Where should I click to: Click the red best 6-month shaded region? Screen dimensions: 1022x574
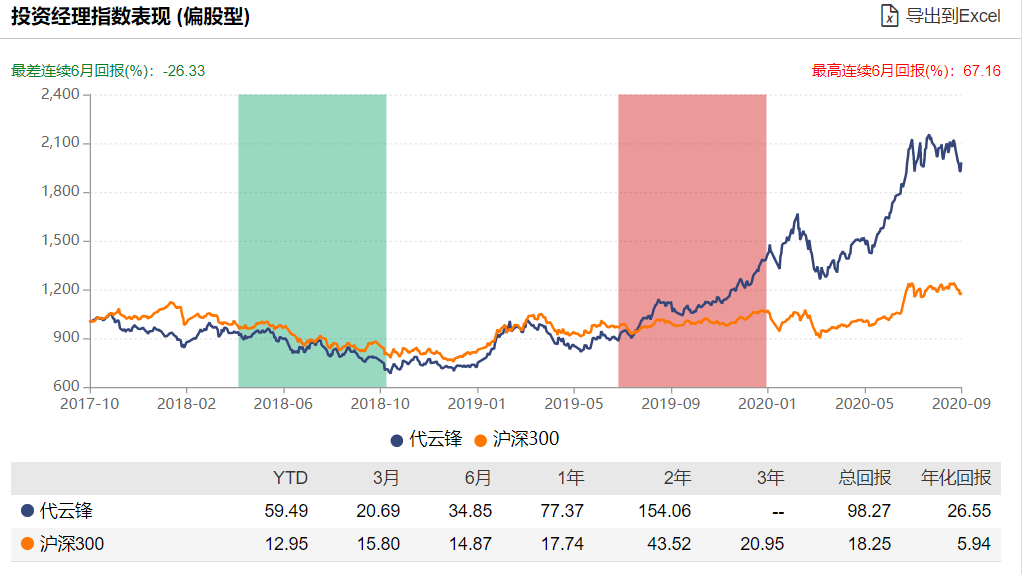(x=692, y=241)
